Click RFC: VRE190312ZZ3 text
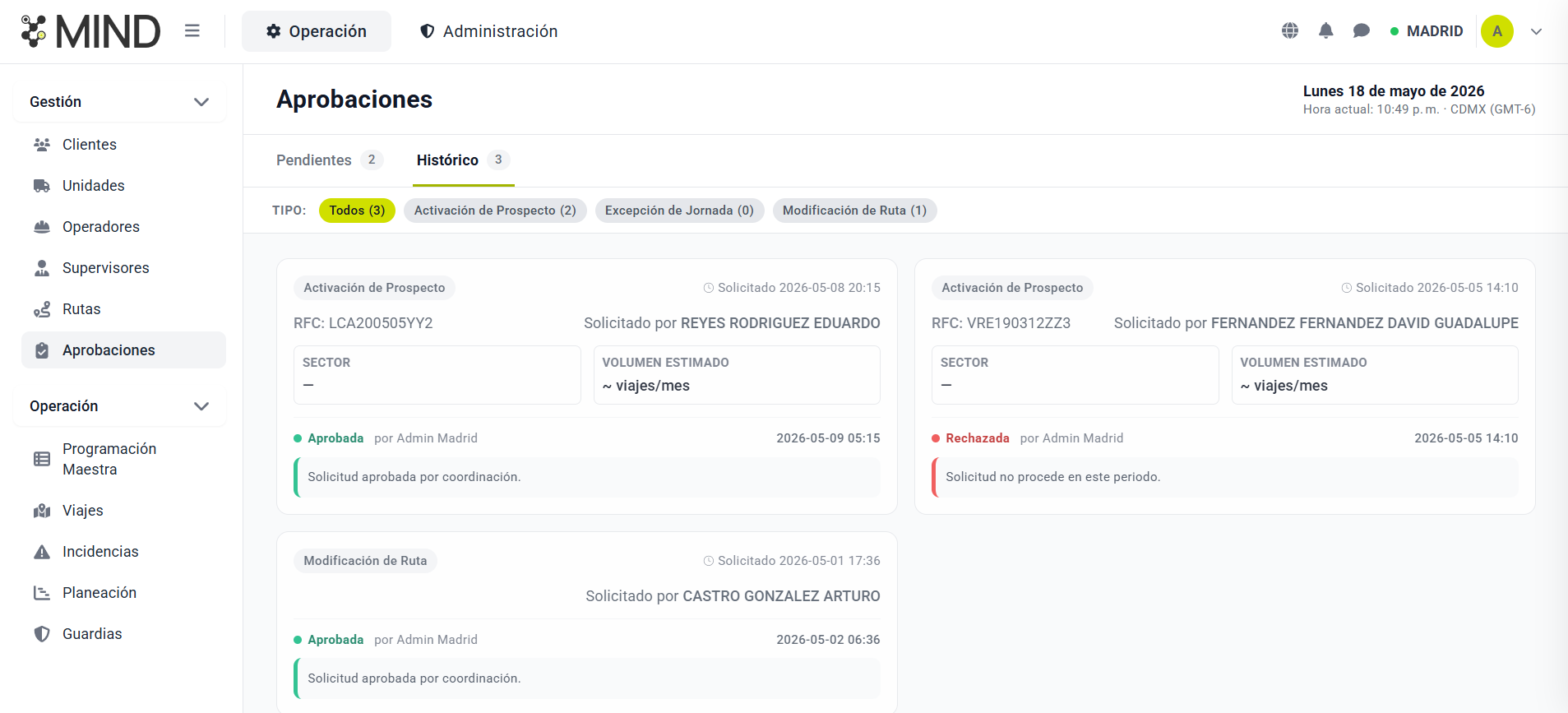 point(1001,323)
